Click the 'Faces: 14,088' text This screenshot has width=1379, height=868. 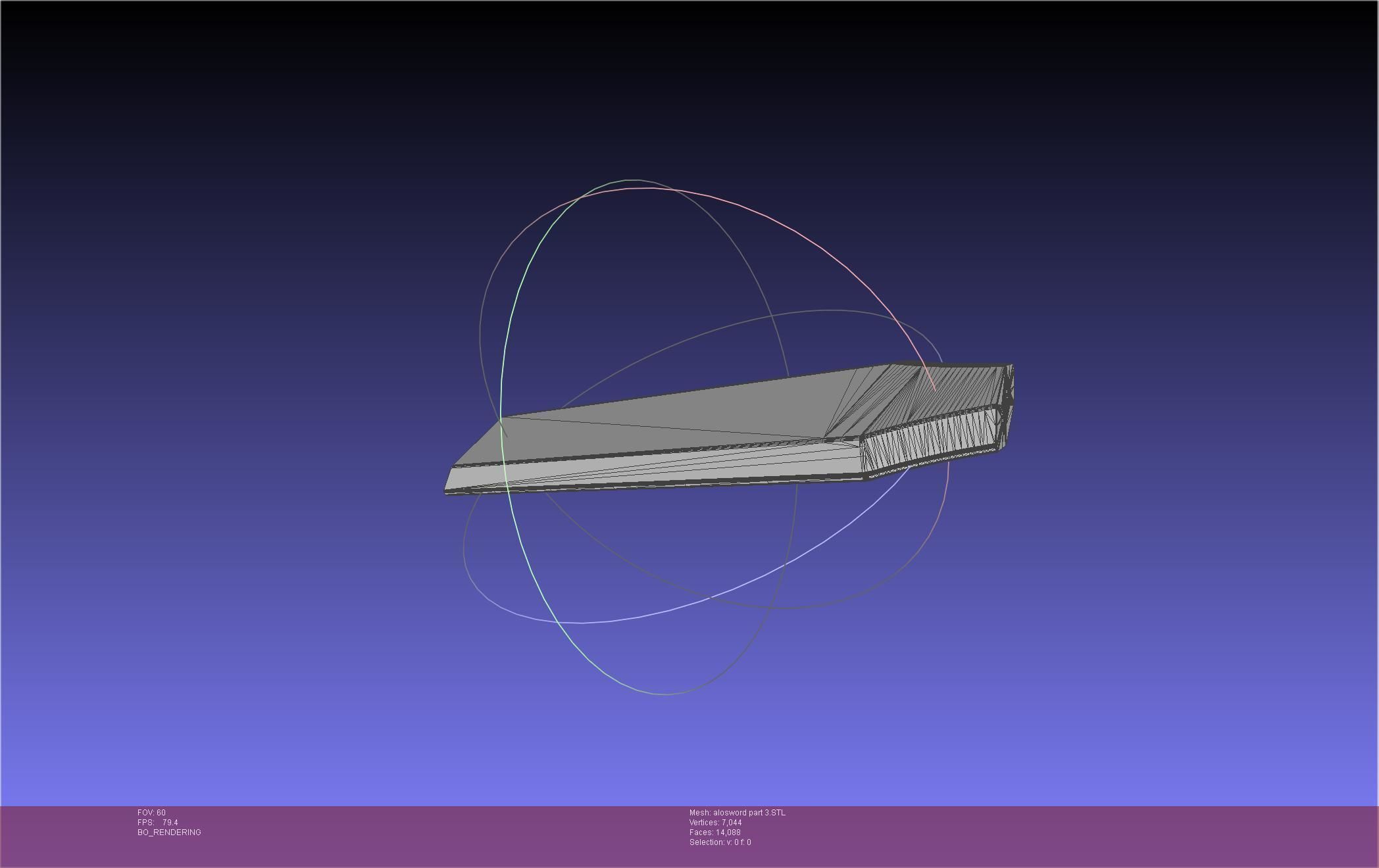[x=715, y=832]
